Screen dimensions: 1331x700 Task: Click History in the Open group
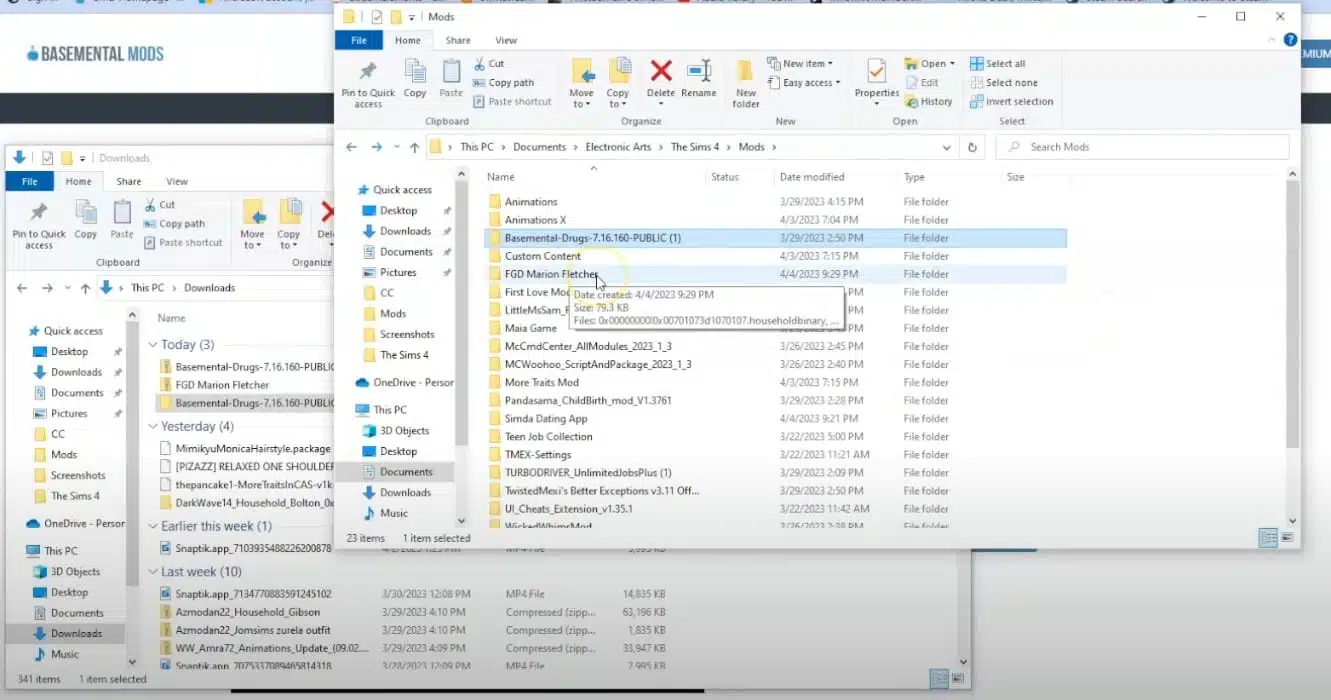929,101
